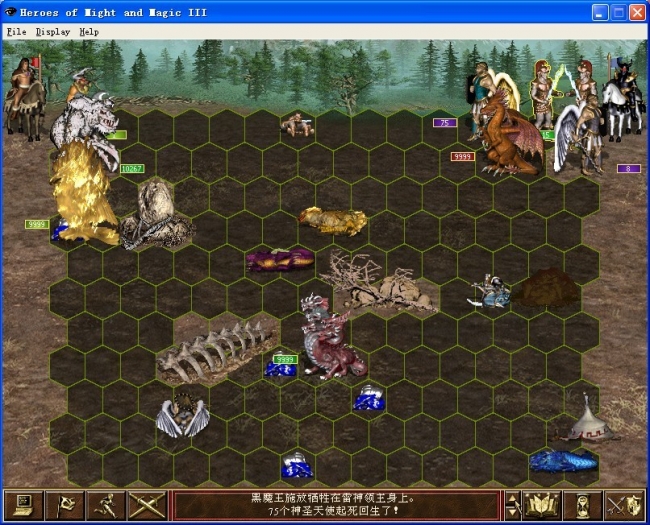The image size is (650, 525).
Task: Select the white-winged griffin at bottom left
Action: click(x=182, y=416)
